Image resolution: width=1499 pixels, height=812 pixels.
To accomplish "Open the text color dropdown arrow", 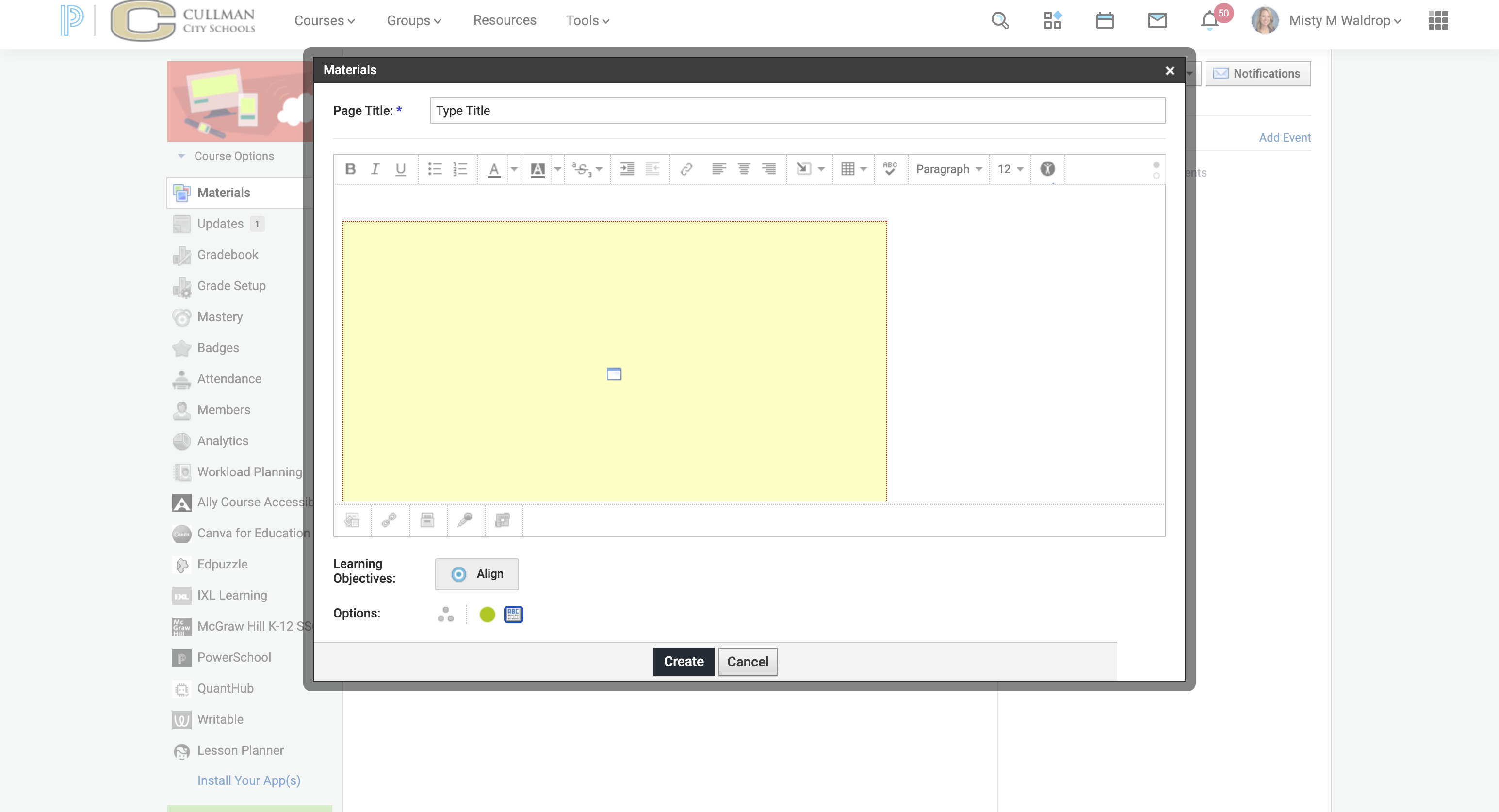I will tap(514, 169).
